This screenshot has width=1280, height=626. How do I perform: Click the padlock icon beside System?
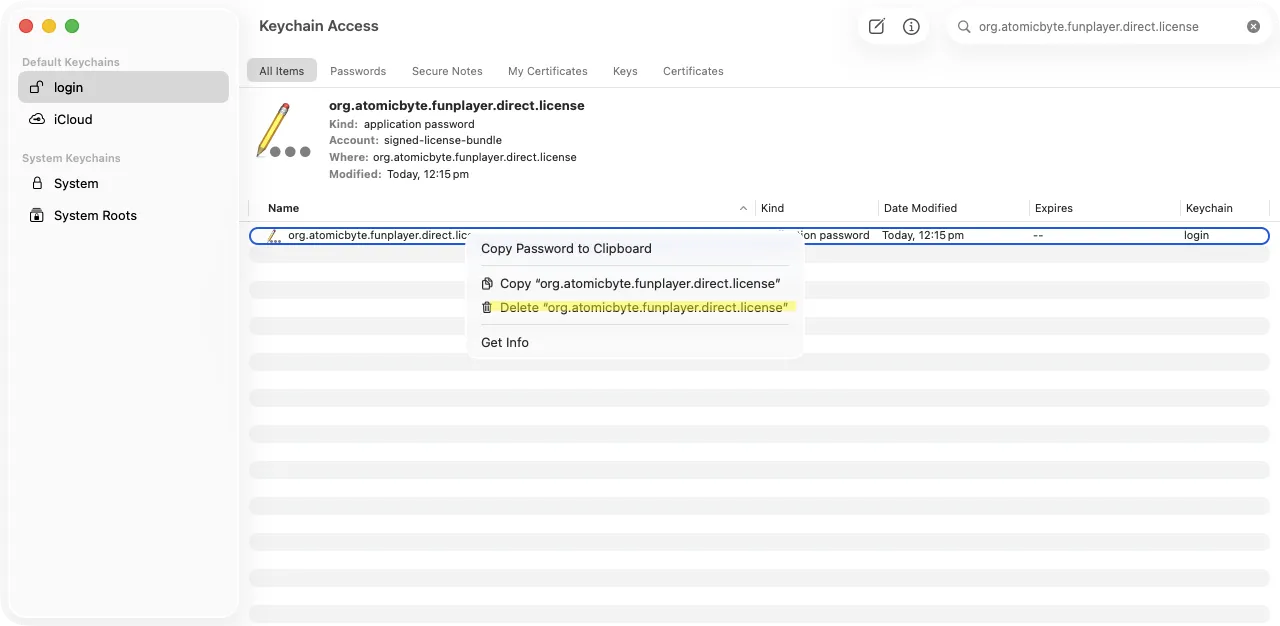(37, 183)
